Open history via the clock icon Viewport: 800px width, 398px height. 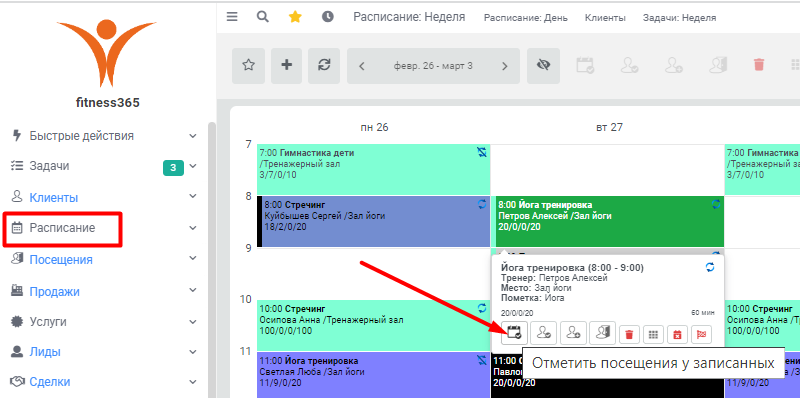pos(328,17)
